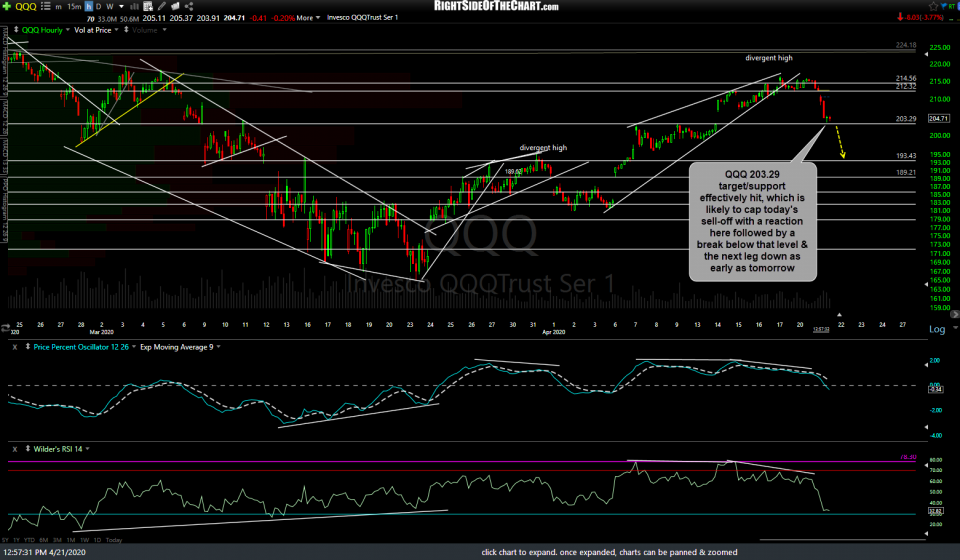This screenshot has height=560, width=960.
Task: Set range to Today
Action: [x=114, y=540]
